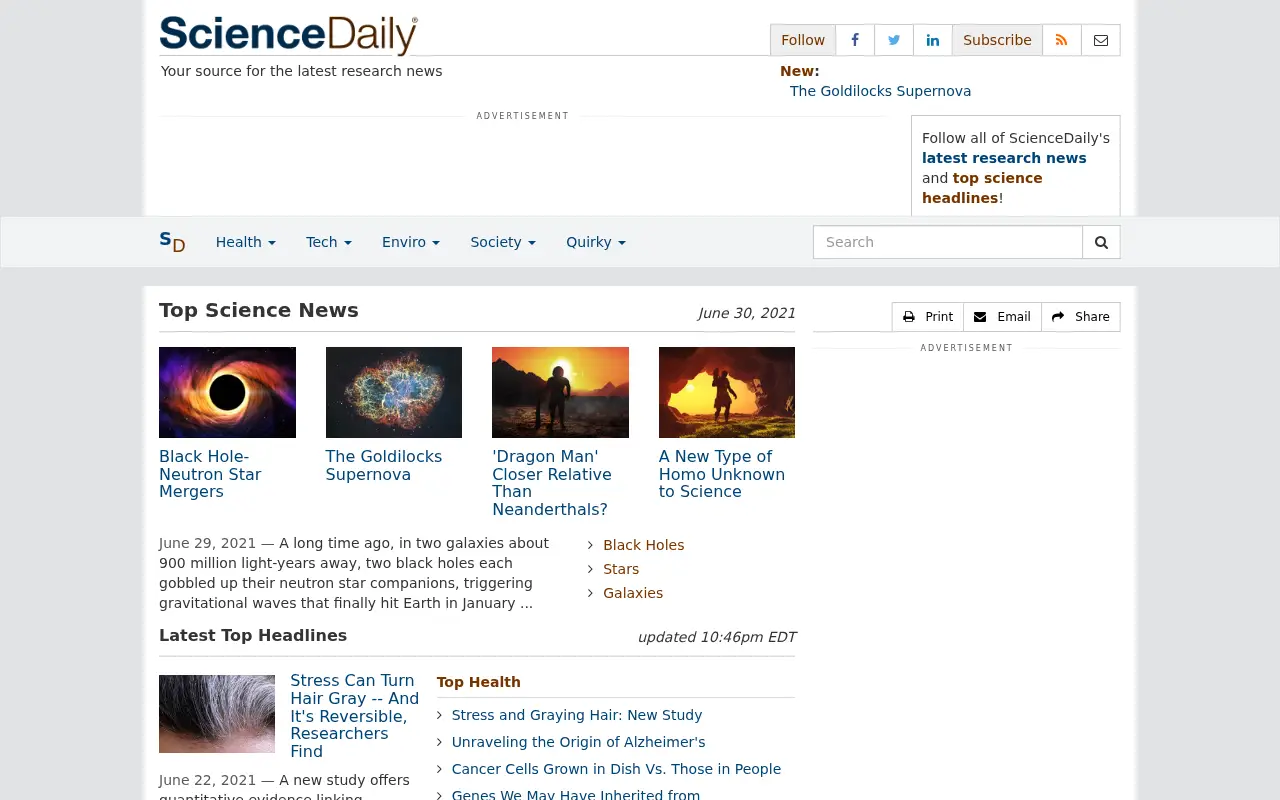1280x800 pixels.
Task: Expand the Tech dropdown menu
Action: pyautogui.click(x=329, y=242)
